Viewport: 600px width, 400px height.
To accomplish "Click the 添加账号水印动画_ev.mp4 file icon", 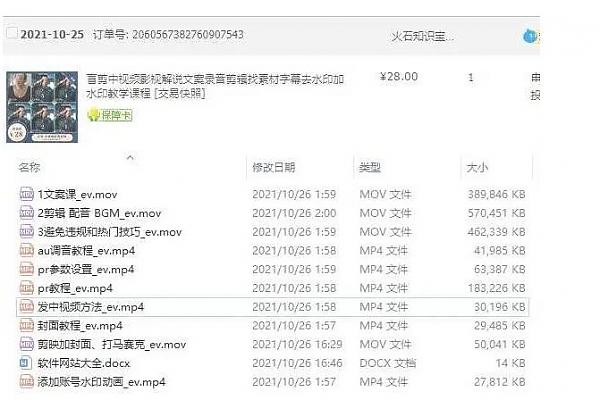I will coord(27,382).
